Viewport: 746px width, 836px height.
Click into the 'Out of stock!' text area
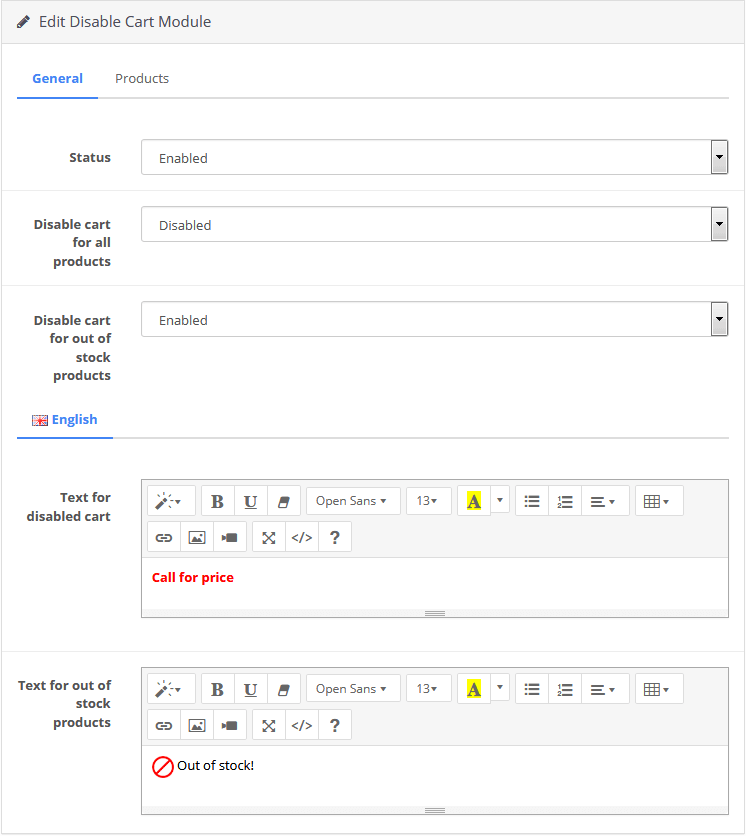coord(435,776)
